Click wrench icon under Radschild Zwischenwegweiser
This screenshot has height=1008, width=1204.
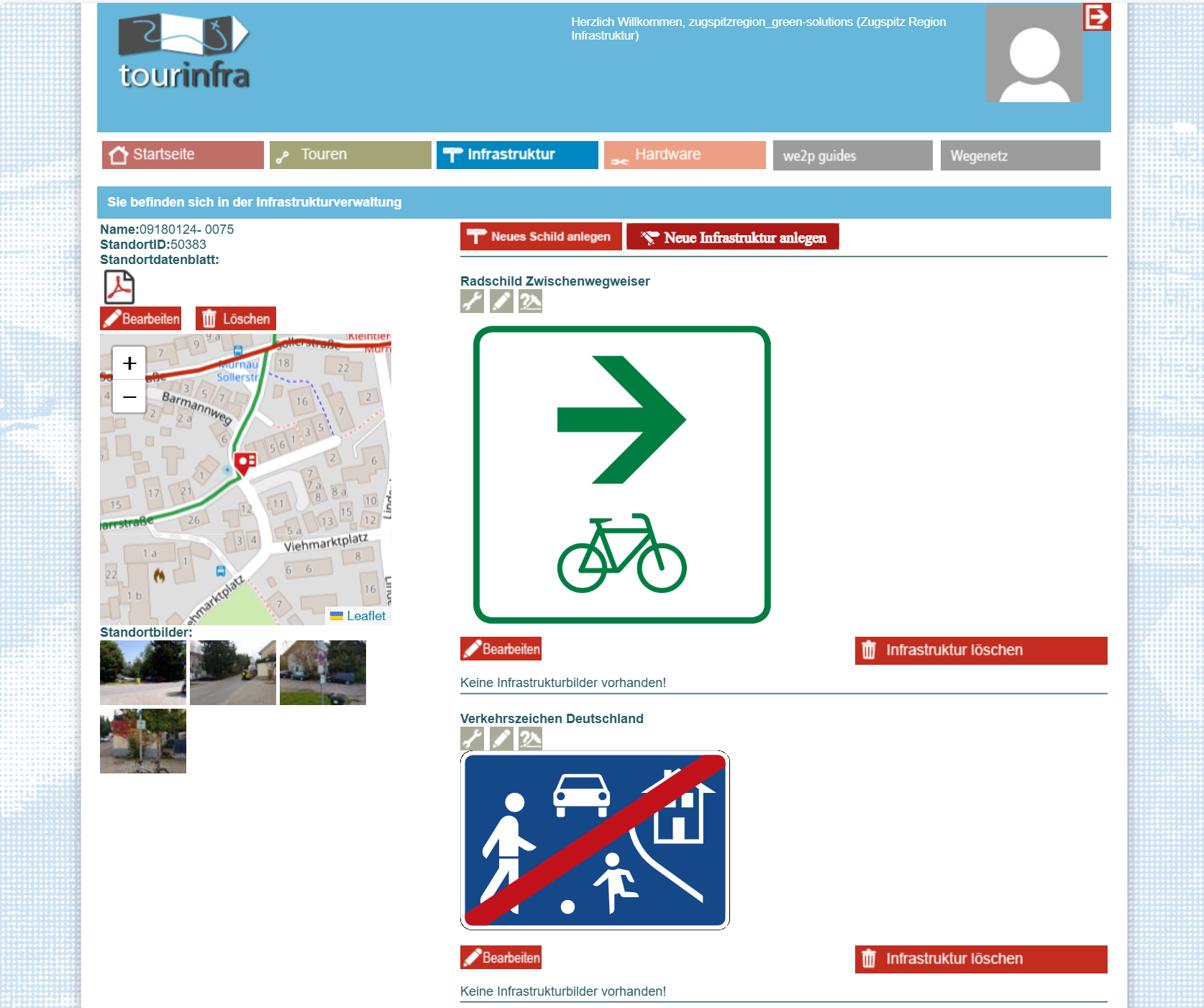[x=472, y=301]
